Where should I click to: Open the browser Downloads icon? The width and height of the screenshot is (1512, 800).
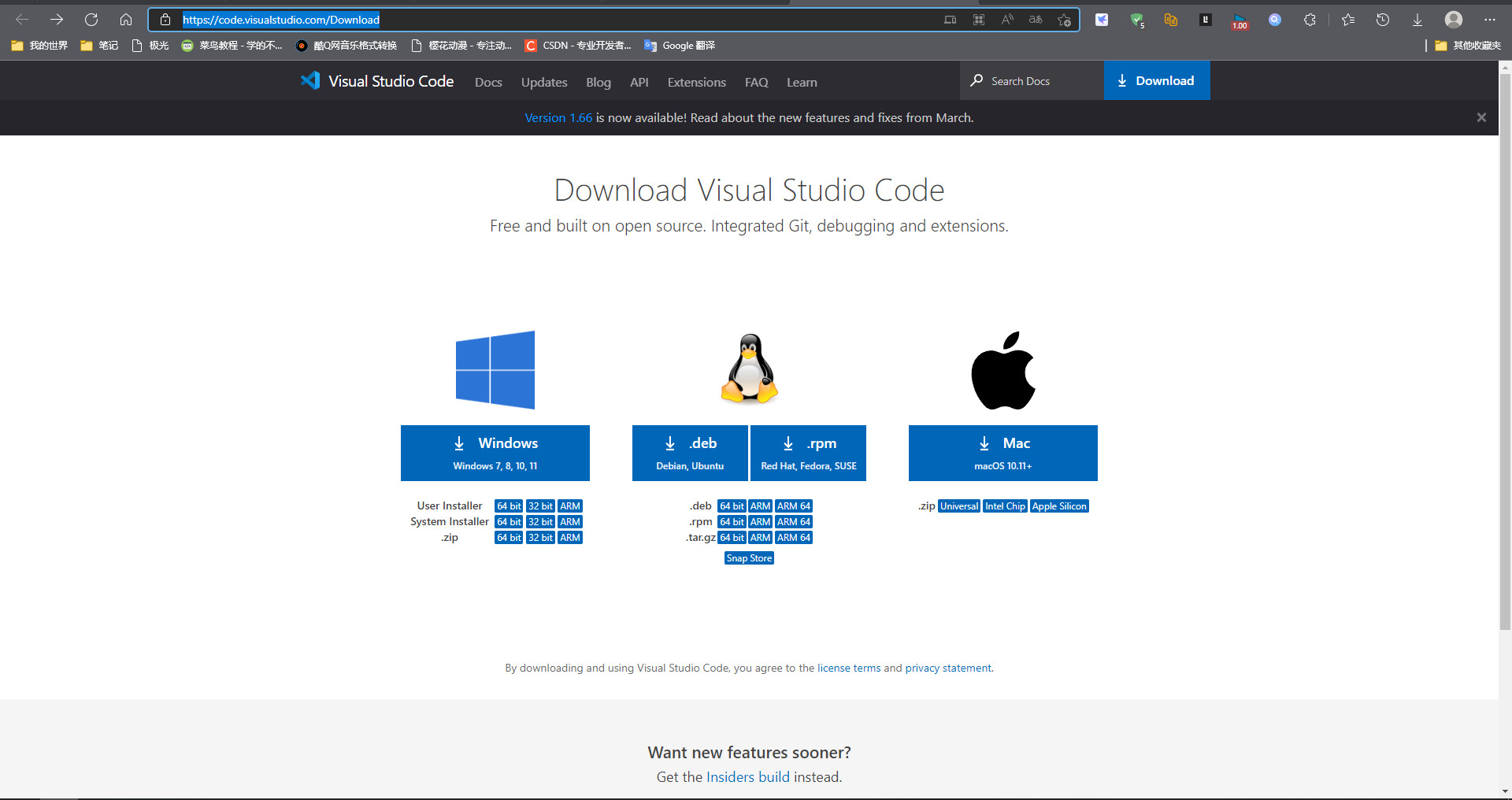click(1417, 20)
